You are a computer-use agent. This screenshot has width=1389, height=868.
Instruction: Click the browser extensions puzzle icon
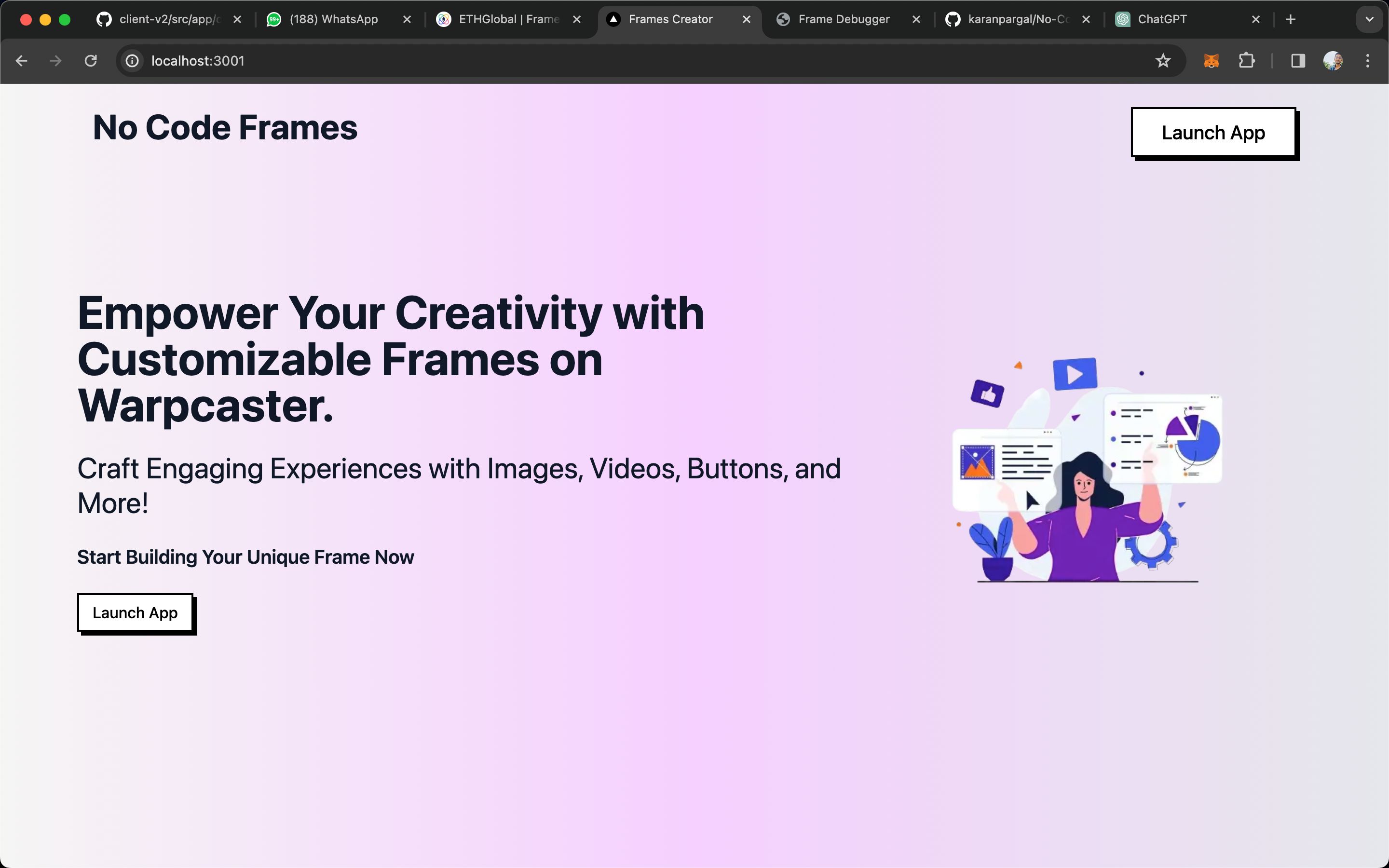coord(1247,60)
